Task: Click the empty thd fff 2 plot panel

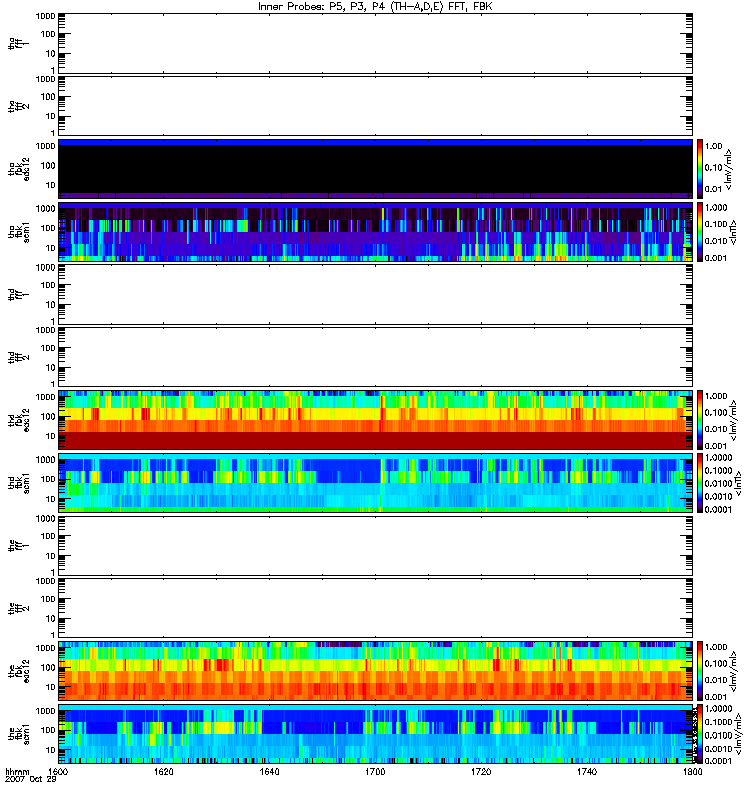Action: [x=376, y=357]
